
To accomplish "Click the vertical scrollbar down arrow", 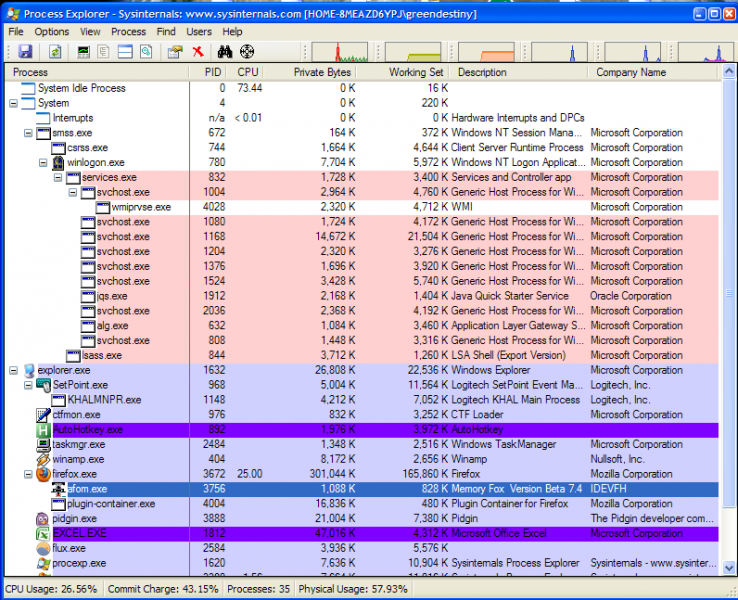I will pyautogui.click(x=728, y=567).
